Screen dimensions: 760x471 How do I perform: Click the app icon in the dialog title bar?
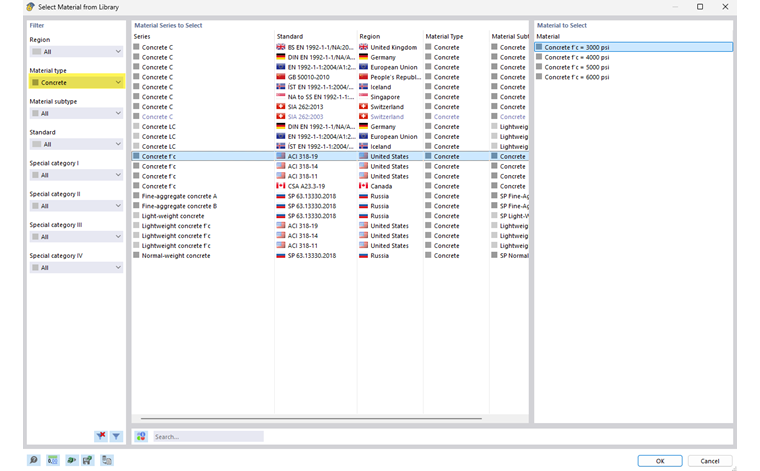31,7
